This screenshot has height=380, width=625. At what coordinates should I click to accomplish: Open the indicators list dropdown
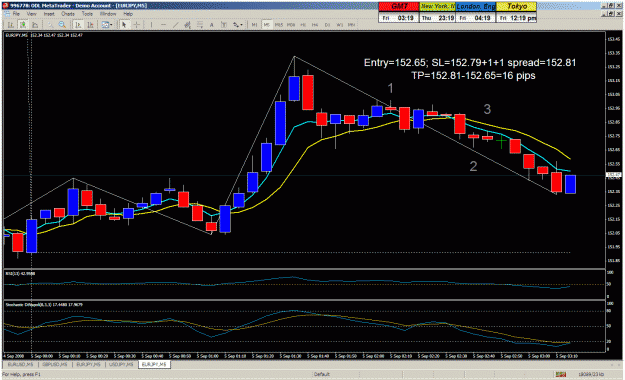point(107,25)
